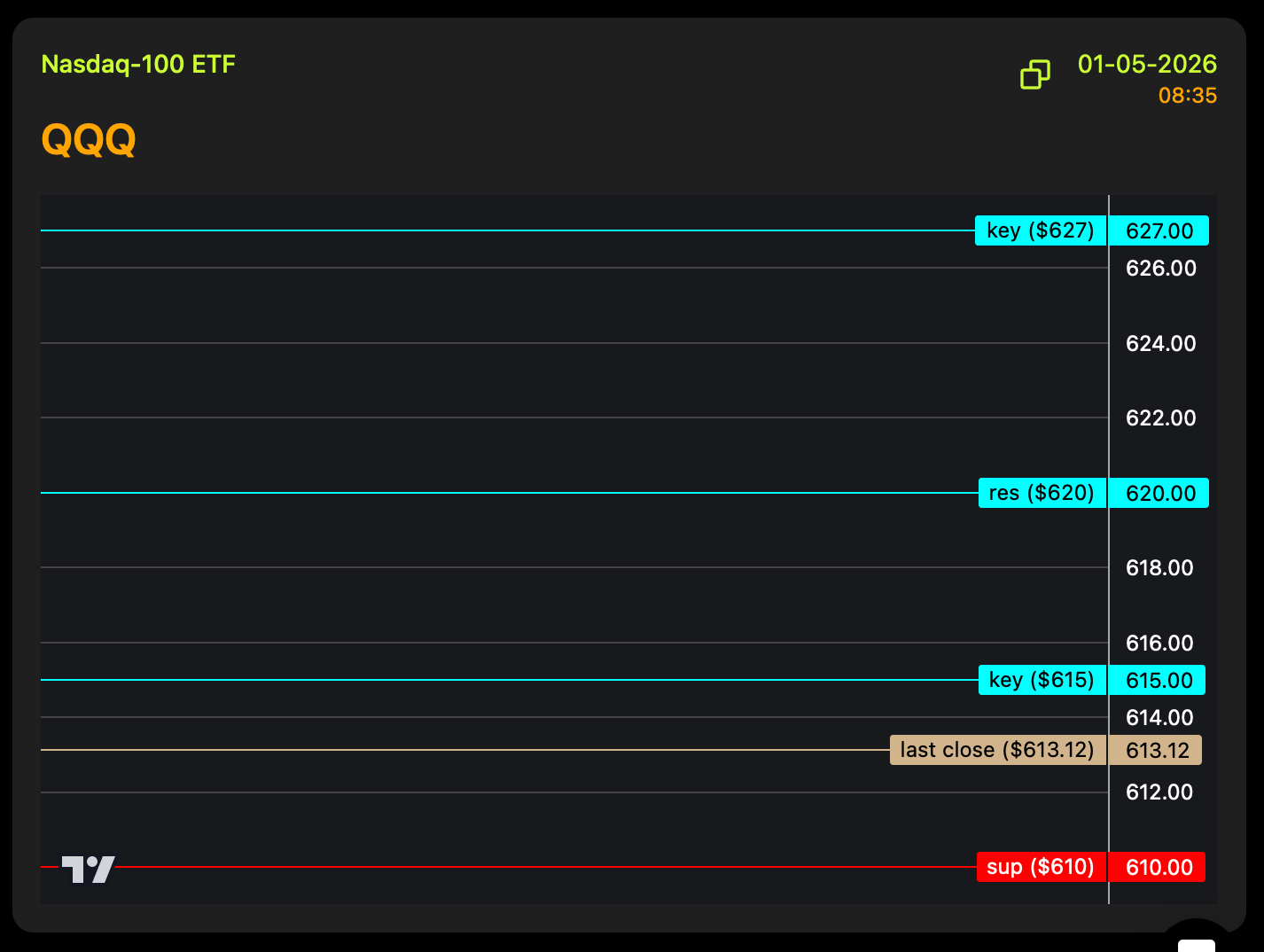Click the 624.00 price axis value

click(x=1160, y=344)
